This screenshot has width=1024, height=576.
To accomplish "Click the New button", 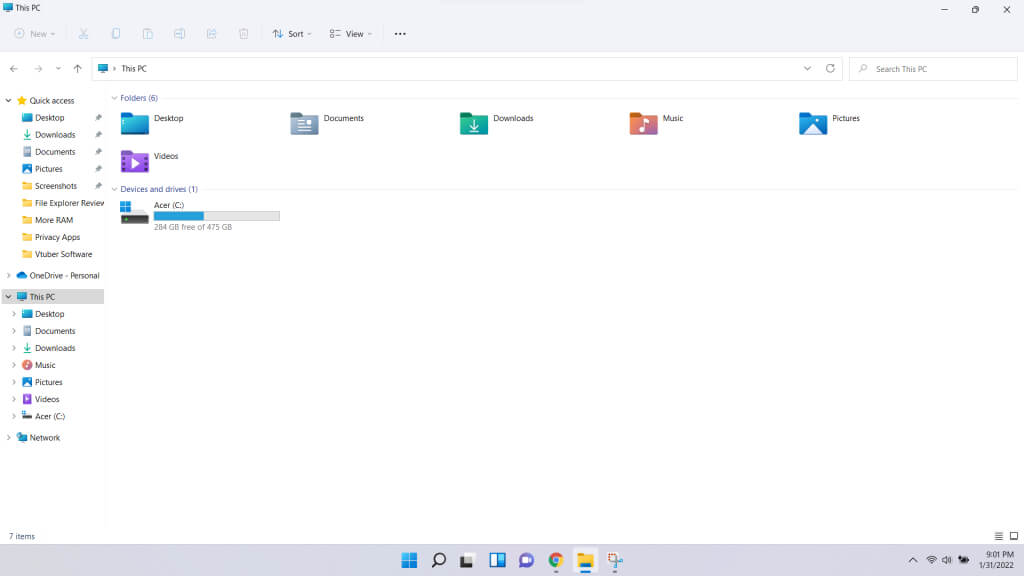I will (x=34, y=34).
